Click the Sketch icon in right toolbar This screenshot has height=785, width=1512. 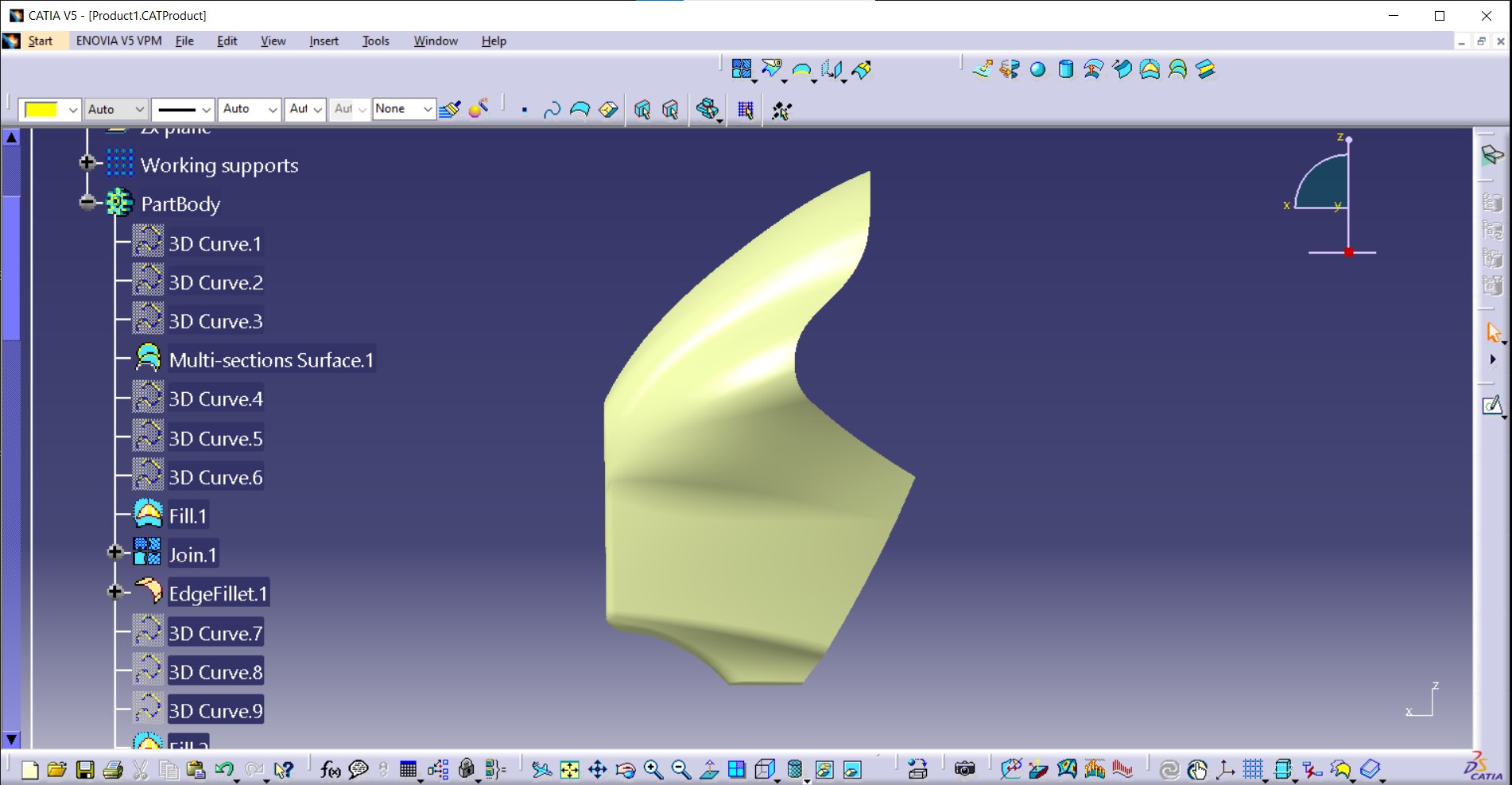pyautogui.click(x=1492, y=406)
